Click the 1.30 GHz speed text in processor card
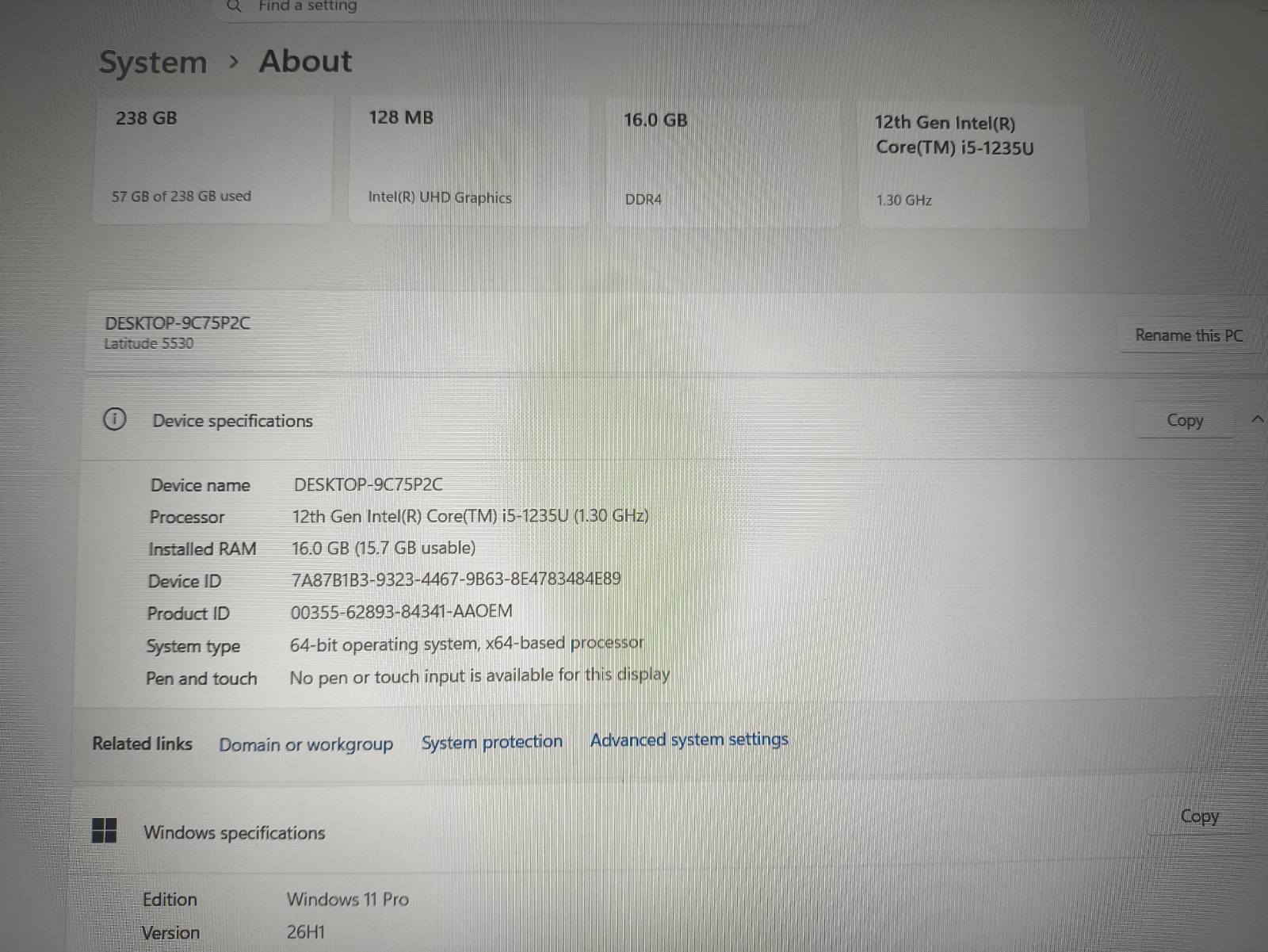1268x952 pixels. click(904, 200)
